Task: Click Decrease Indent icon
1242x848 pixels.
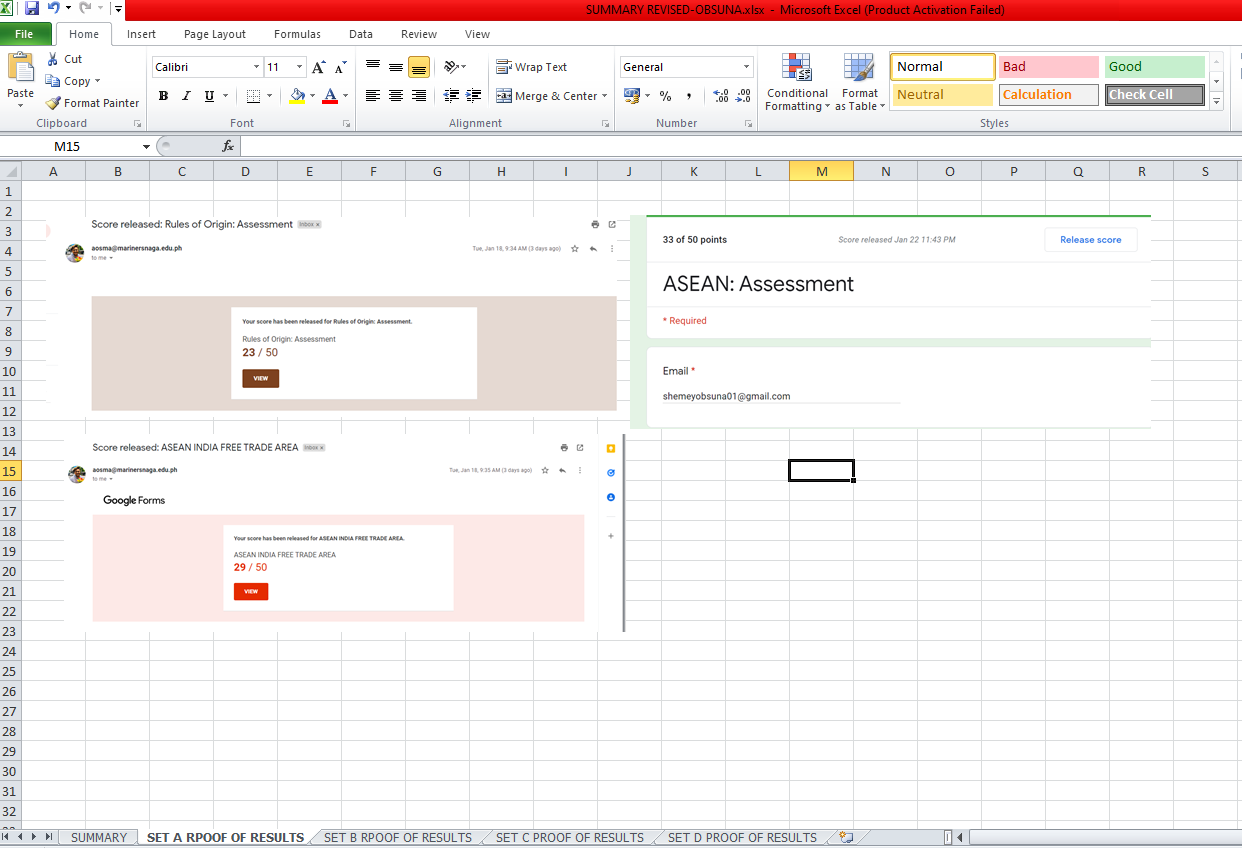Action: pyautogui.click(x=451, y=96)
